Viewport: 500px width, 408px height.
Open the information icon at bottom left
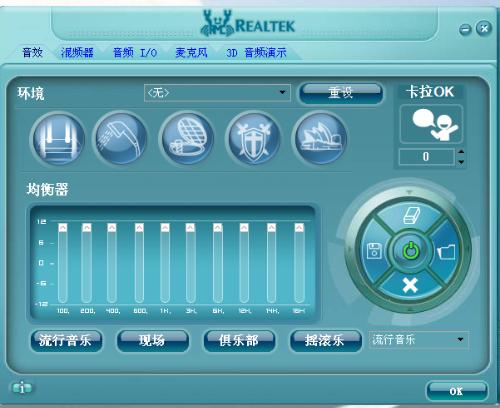tap(22, 388)
